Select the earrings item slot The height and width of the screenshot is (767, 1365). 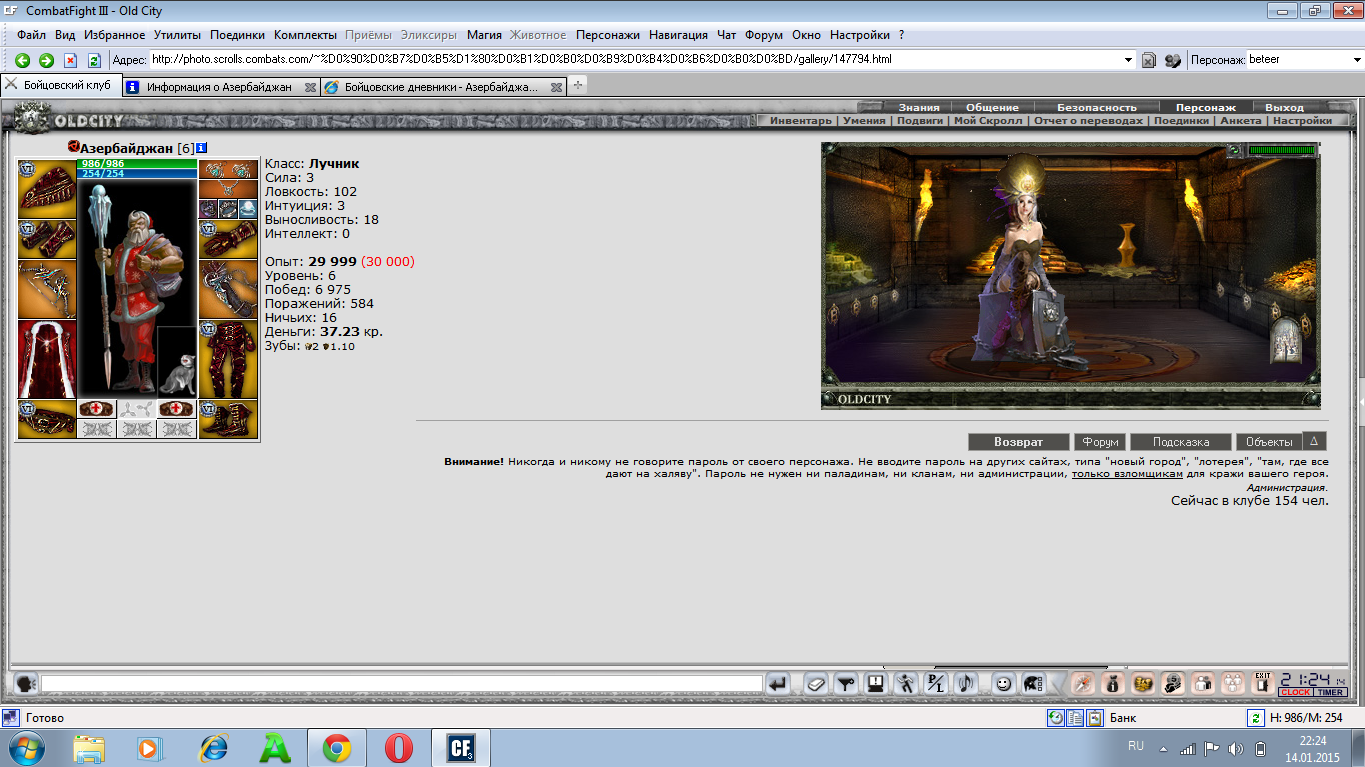click(228, 169)
